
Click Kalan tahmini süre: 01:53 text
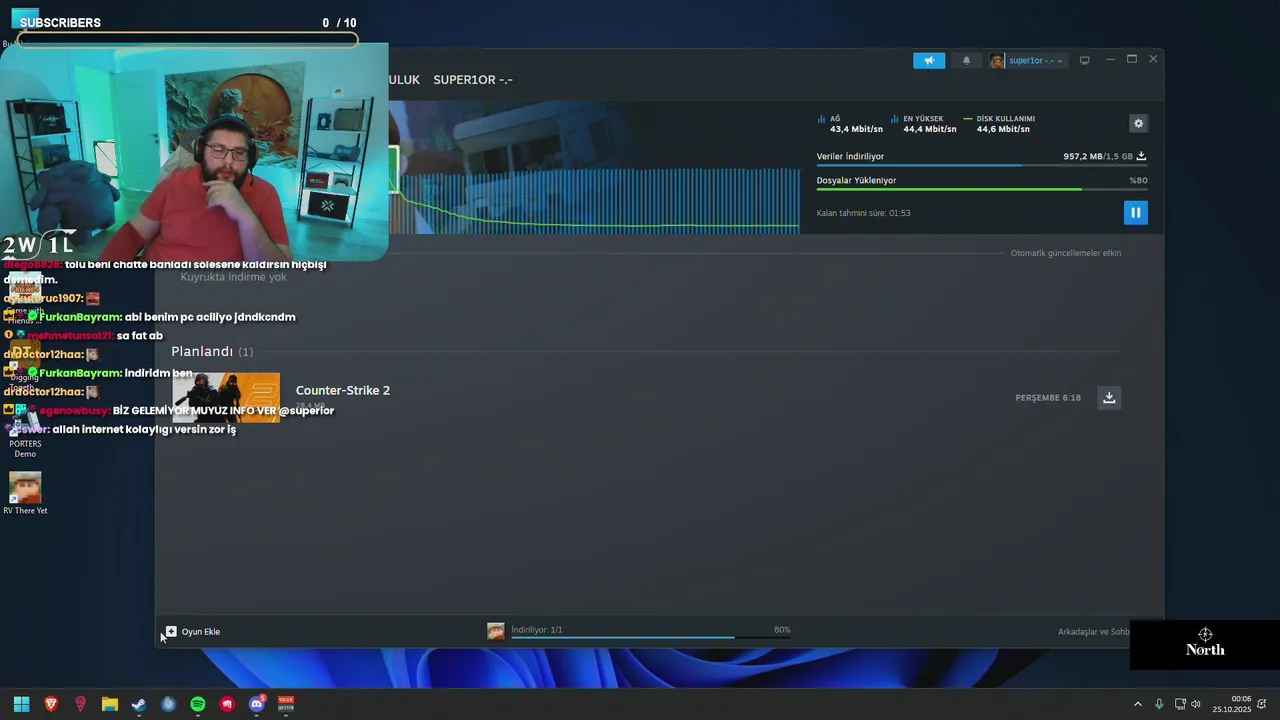click(864, 213)
